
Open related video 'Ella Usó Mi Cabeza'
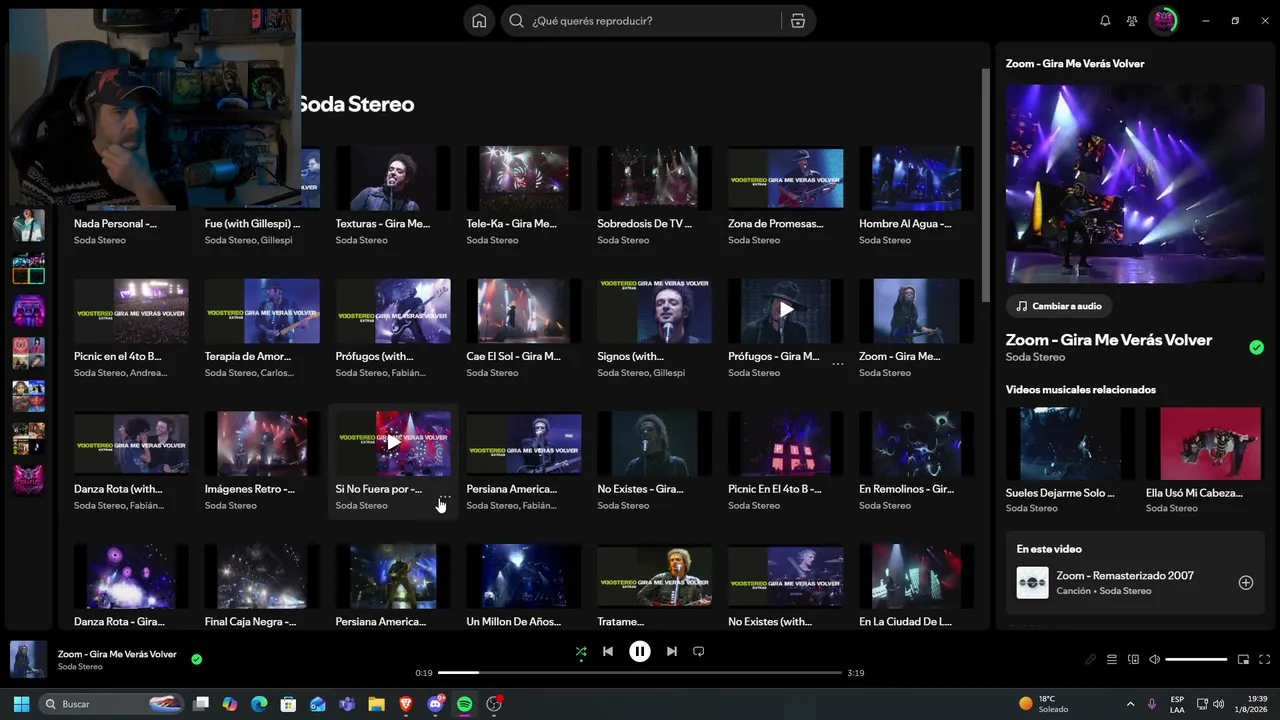pos(1204,443)
